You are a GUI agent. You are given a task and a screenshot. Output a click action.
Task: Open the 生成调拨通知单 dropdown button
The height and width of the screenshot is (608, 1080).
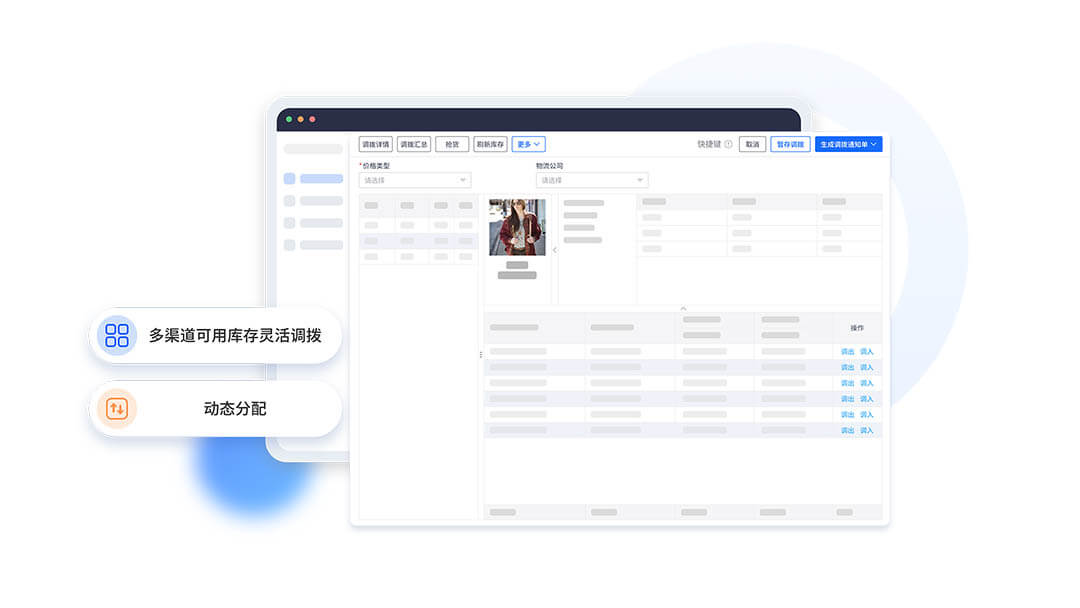(x=848, y=144)
